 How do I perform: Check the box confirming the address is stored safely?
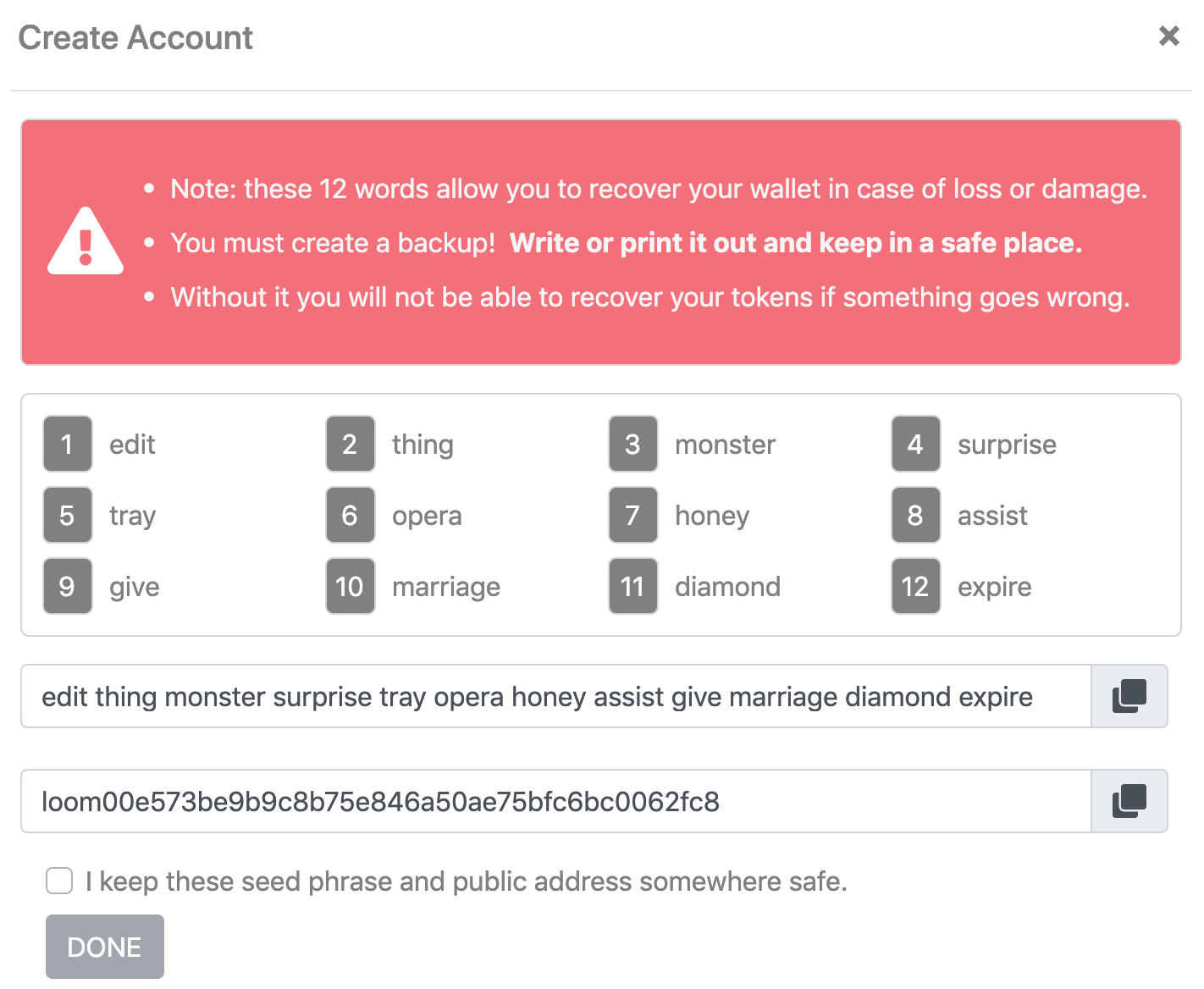click(x=58, y=881)
